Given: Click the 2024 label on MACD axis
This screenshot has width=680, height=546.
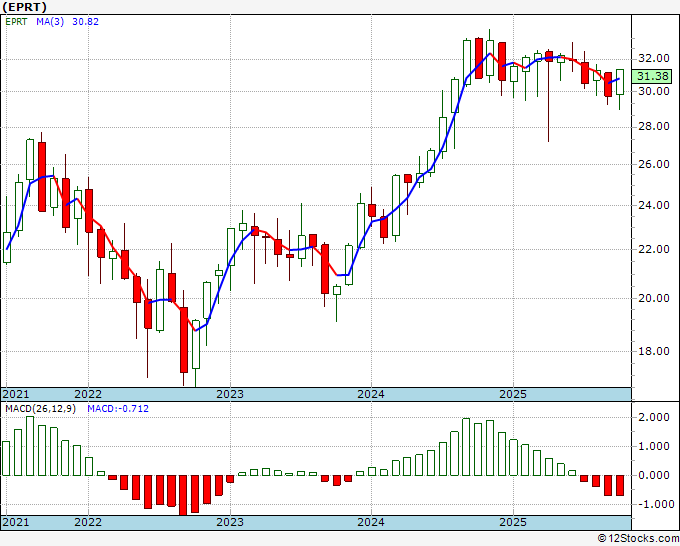Looking at the screenshot, I should pos(371,522).
